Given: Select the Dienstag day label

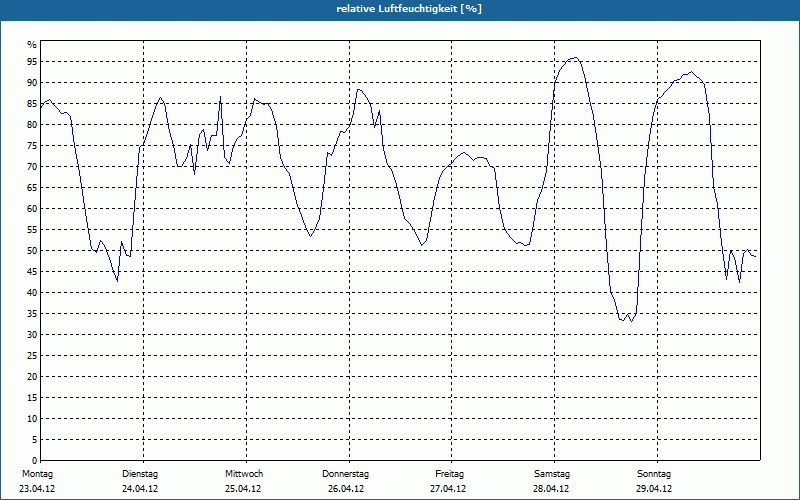Looking at the screenshot, I should click(140, 474).
